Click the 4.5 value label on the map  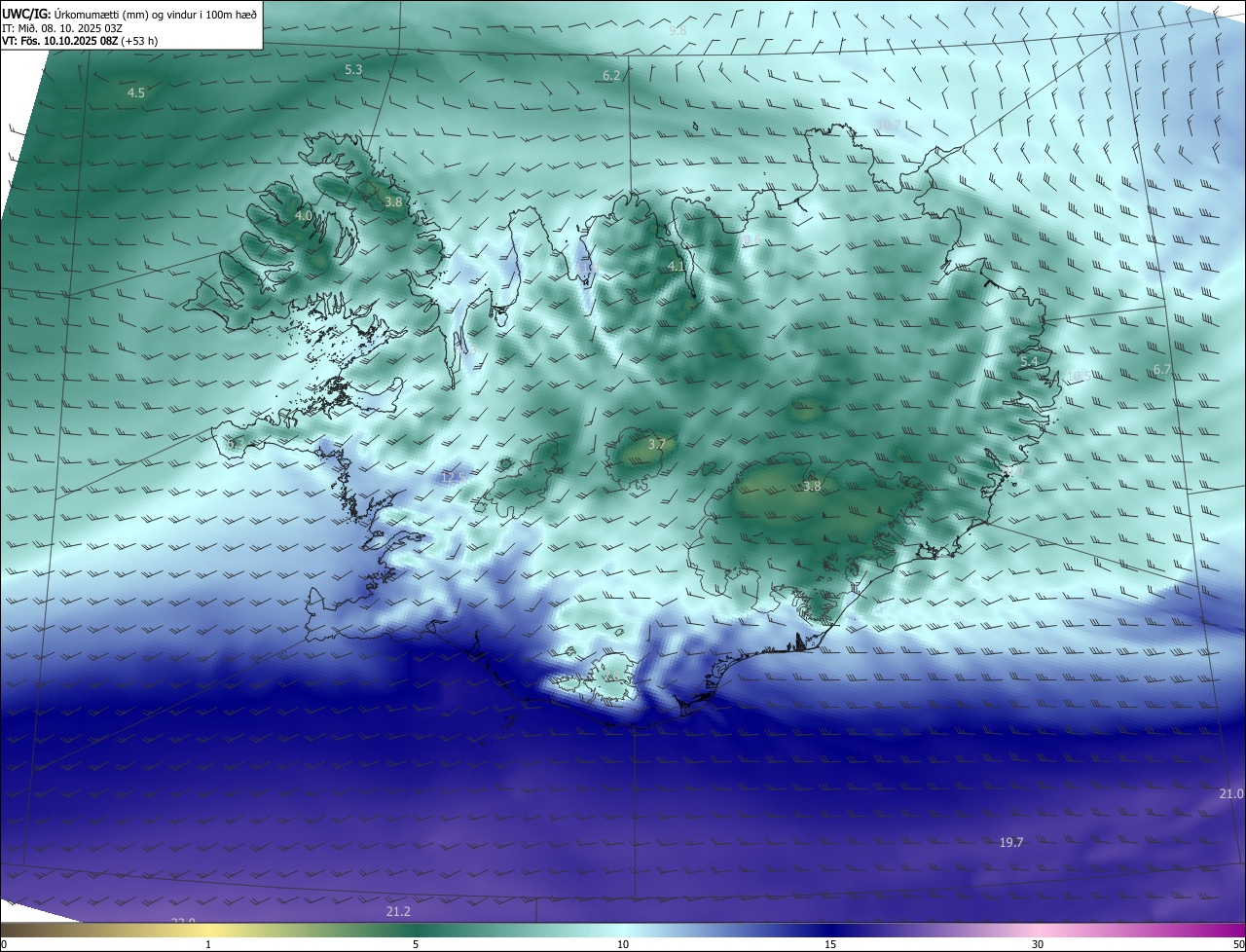pos(136,93)
